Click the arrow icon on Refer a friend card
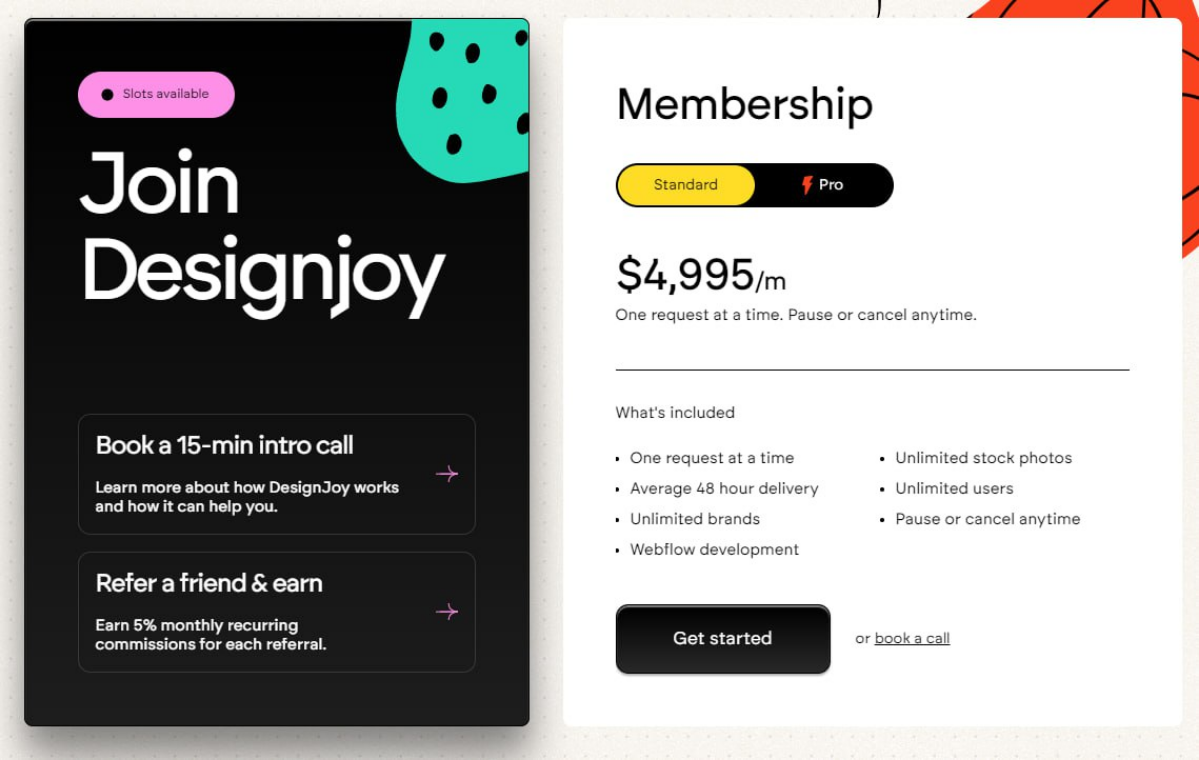 click(447, 612)
